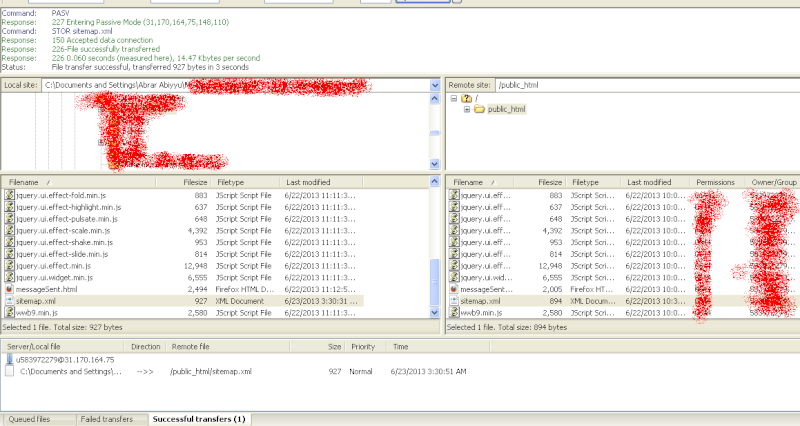Sort remote list by Filesize column
Image resolution: width=800 pixels, height=426 pixels.
(x=540, y=182)
